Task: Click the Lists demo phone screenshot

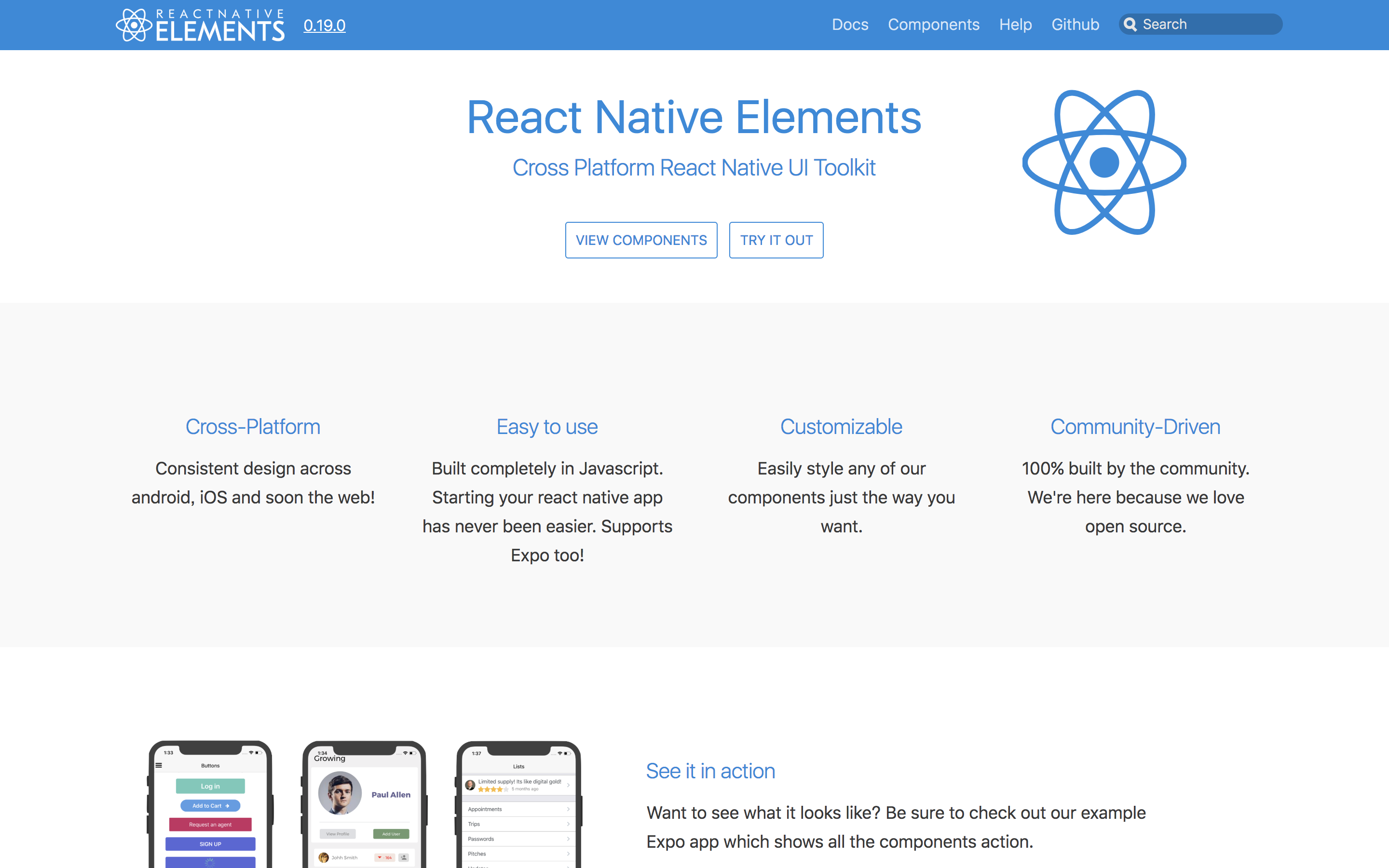Action: pyautogui.click(x=518, y=804)
